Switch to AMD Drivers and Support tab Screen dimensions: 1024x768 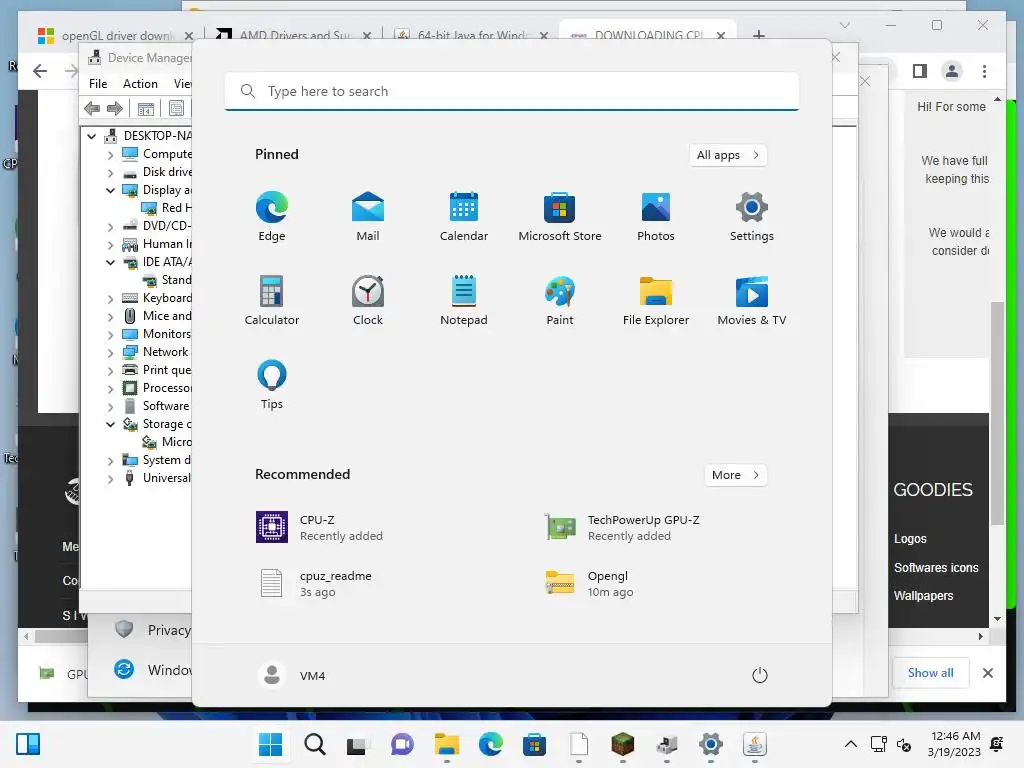294,35
